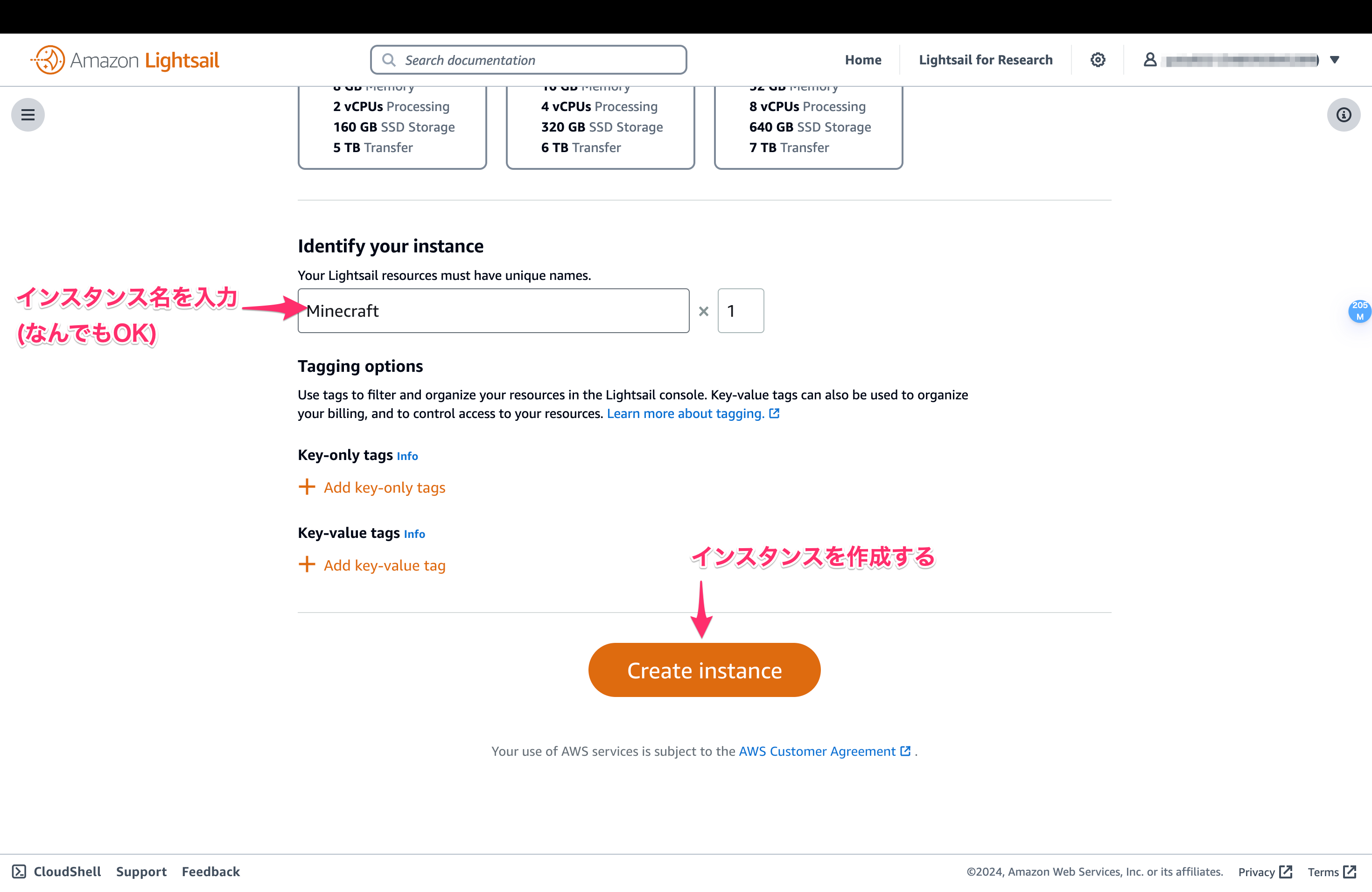Screen dimensions: 1372x892
Task: Open the navigation hamburger menu
Action: pyautogui.click(x=27, y=115)
